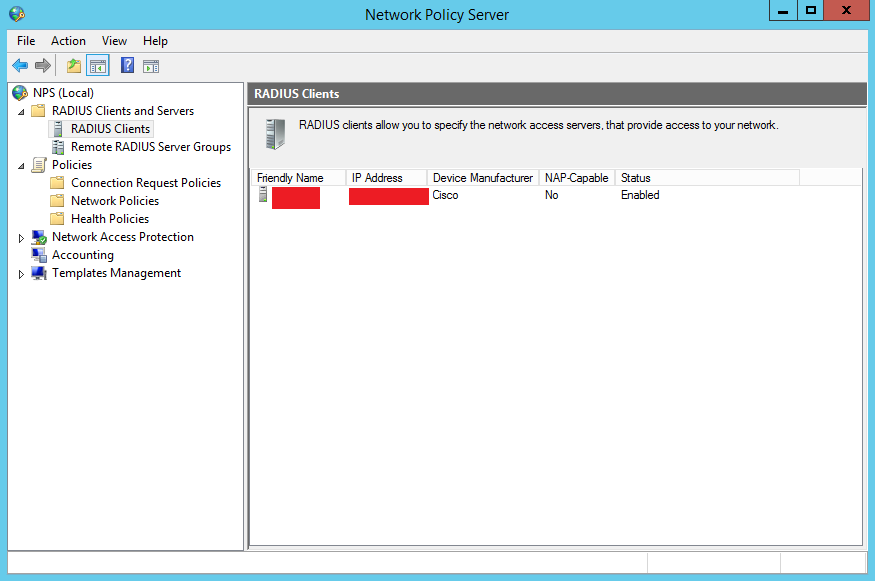Toggle the Show/Hide Console Tree icon
Screen dimensions: 875x581
pyautogui.click(x=97, y=66)
